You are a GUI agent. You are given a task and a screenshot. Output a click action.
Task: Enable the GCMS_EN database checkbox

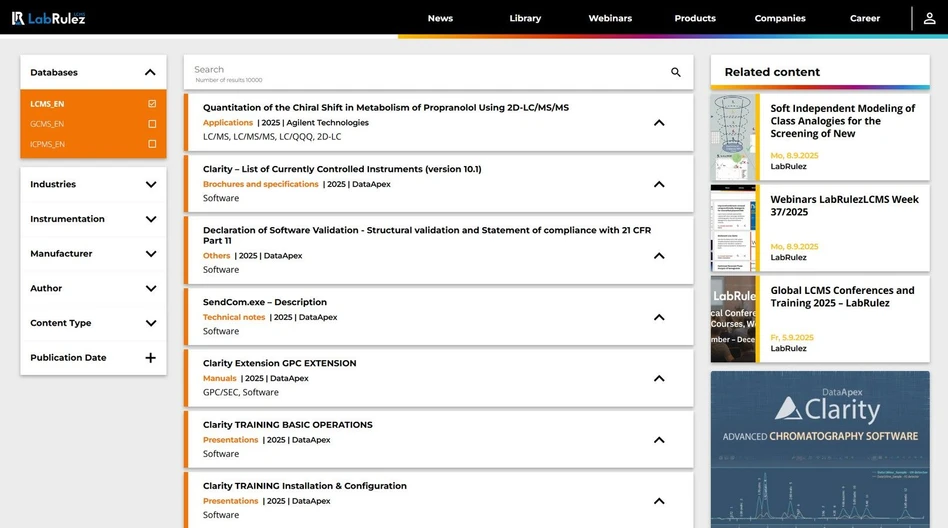[x=152, y=124]
